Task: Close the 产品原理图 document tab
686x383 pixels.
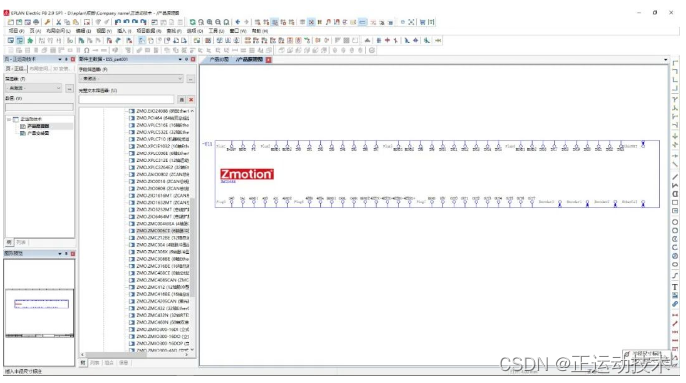Action: point(269,60)
